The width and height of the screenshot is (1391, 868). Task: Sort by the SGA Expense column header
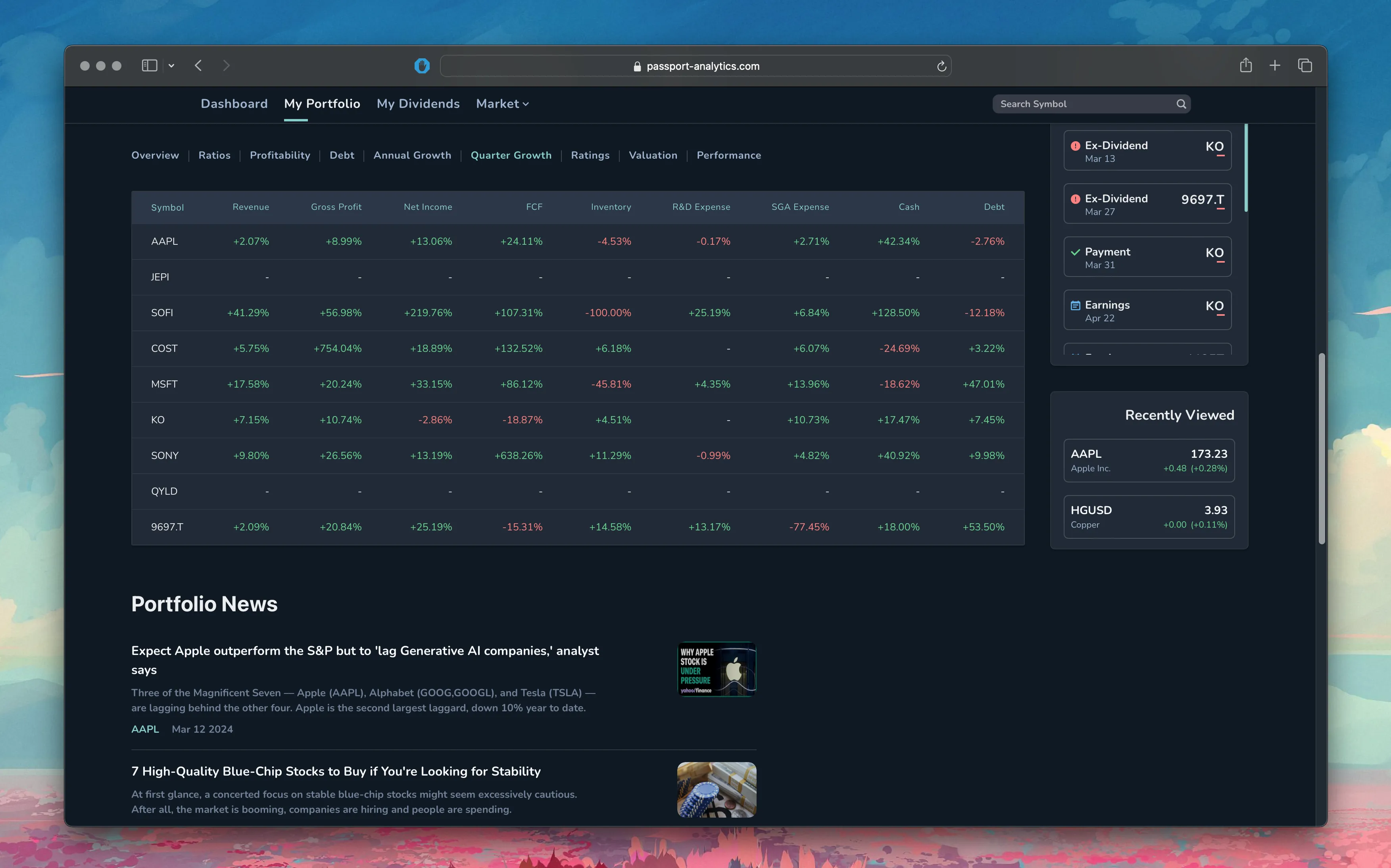pyautogui.click(x=800, y=207)
